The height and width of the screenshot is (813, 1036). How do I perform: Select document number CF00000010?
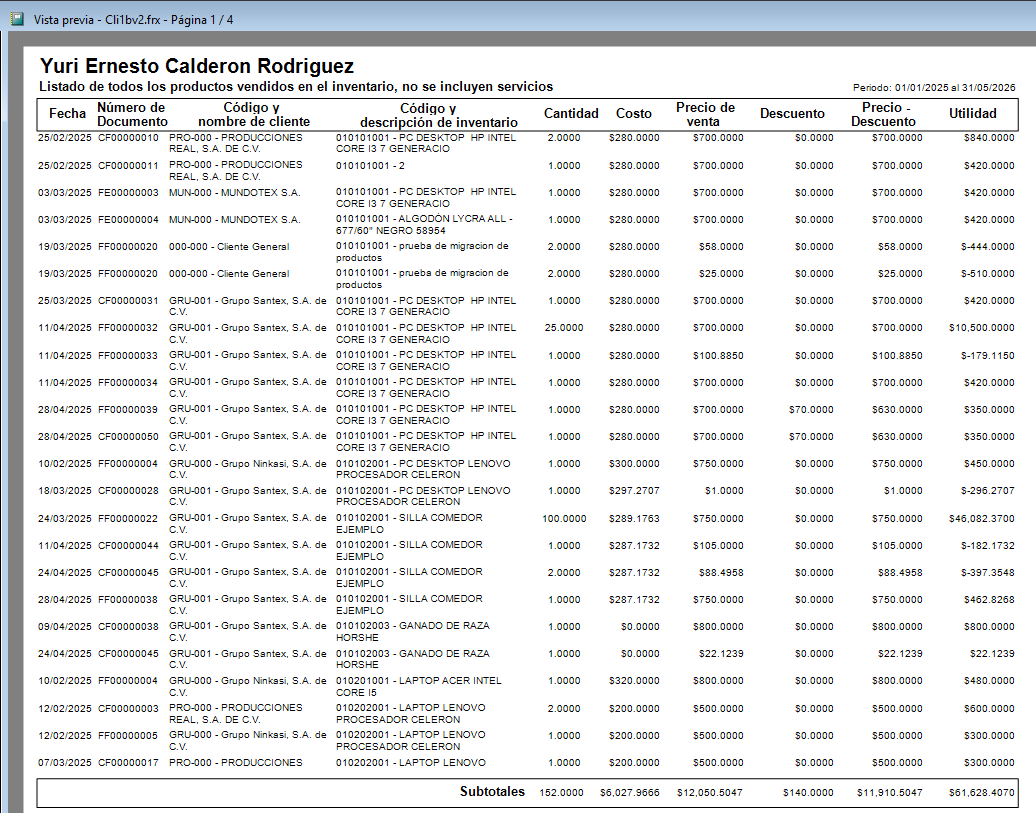[128, 137]
